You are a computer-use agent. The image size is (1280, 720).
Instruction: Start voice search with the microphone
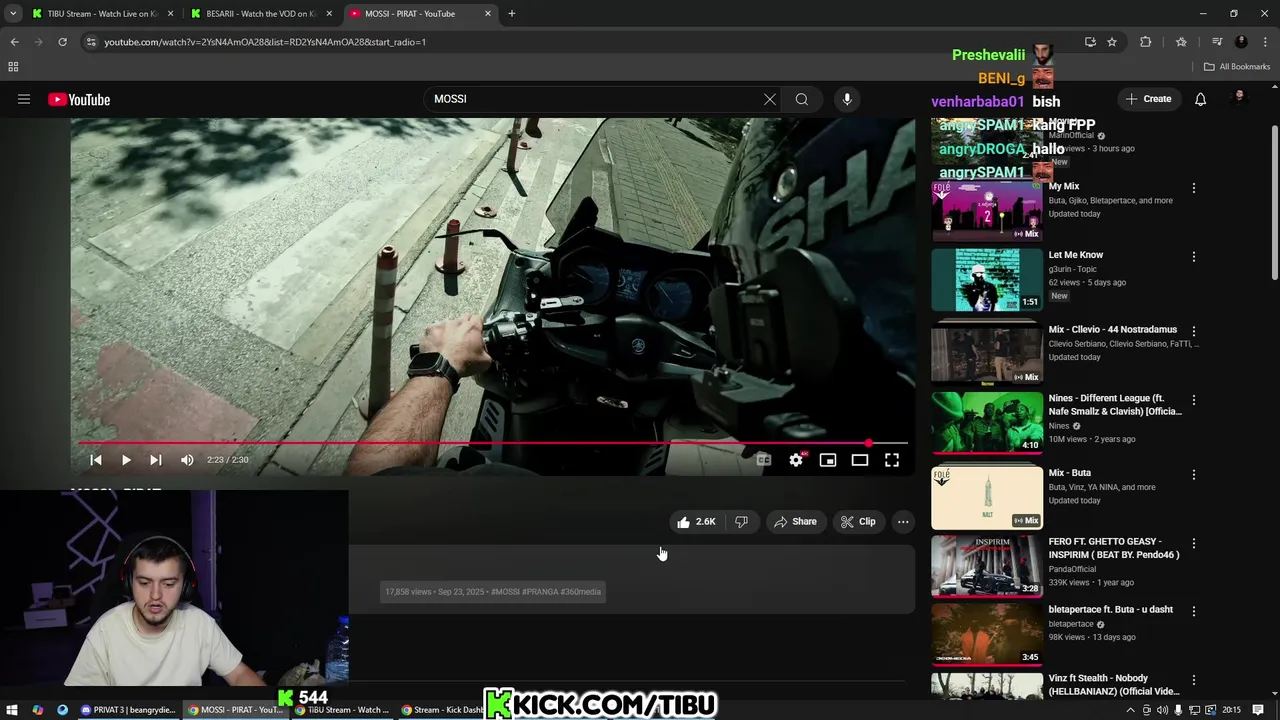pyautogui.click(x=846, y=99)
